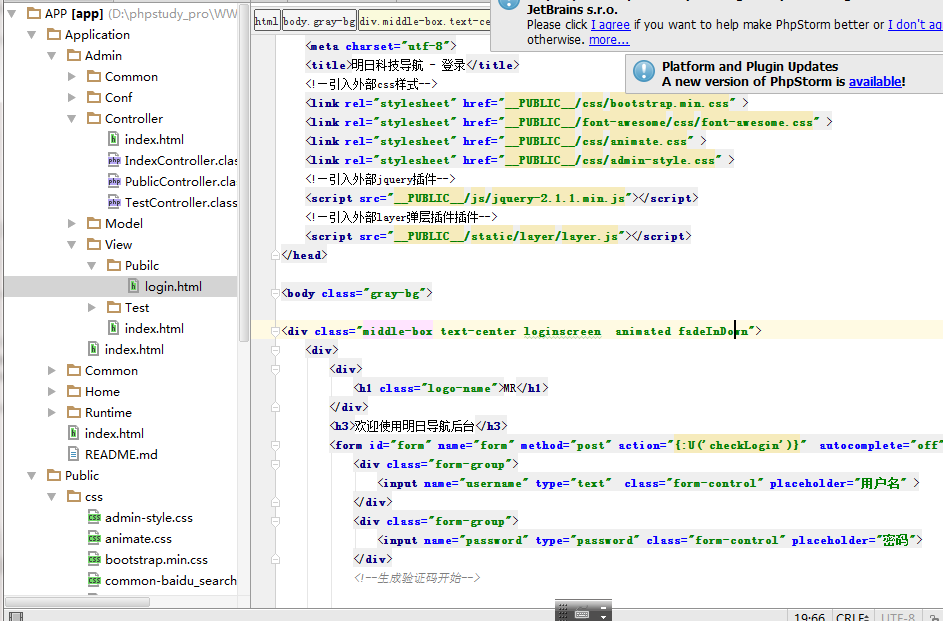Click the CSS icon of admin-style.css
This screenshot has height=621, width=943.
(94, 518)
